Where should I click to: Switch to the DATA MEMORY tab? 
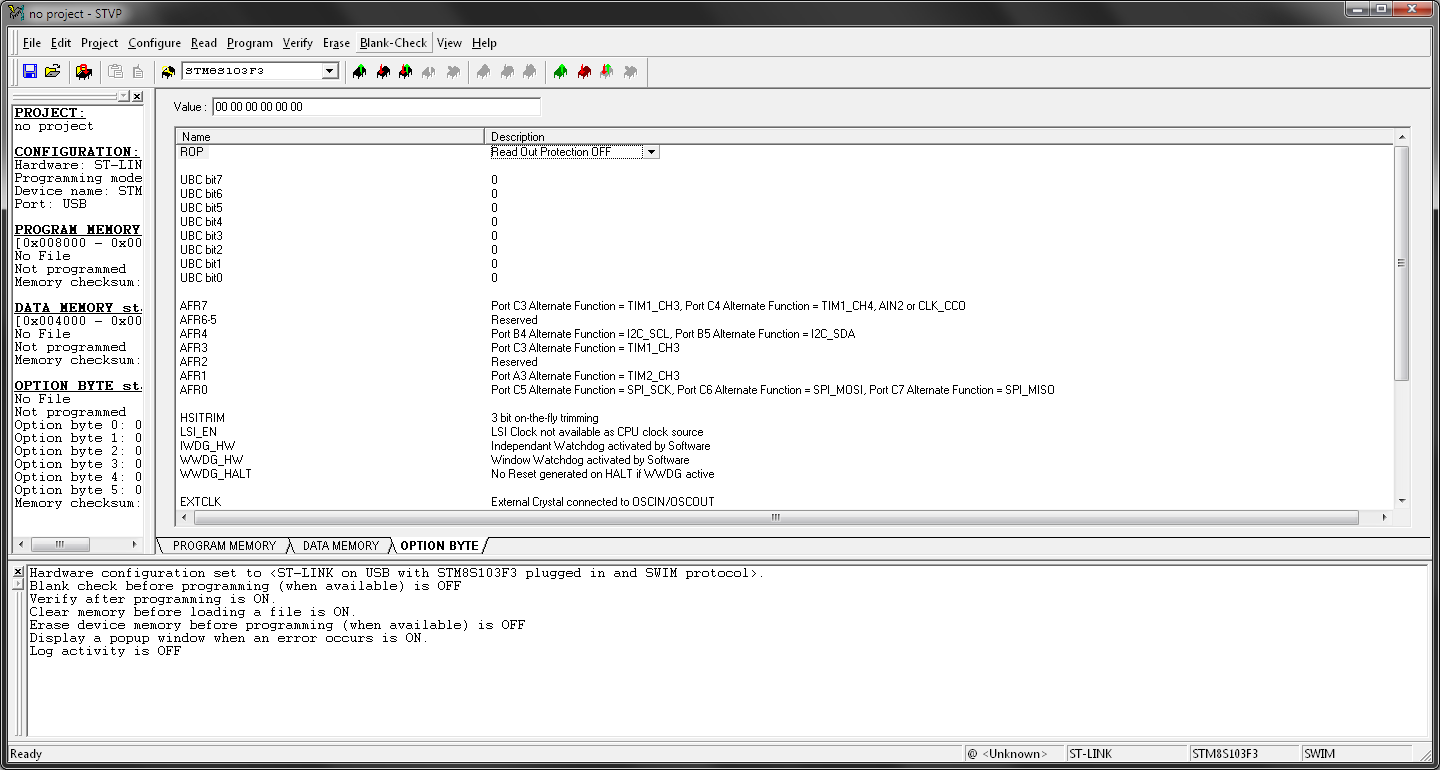click(341, 546)
